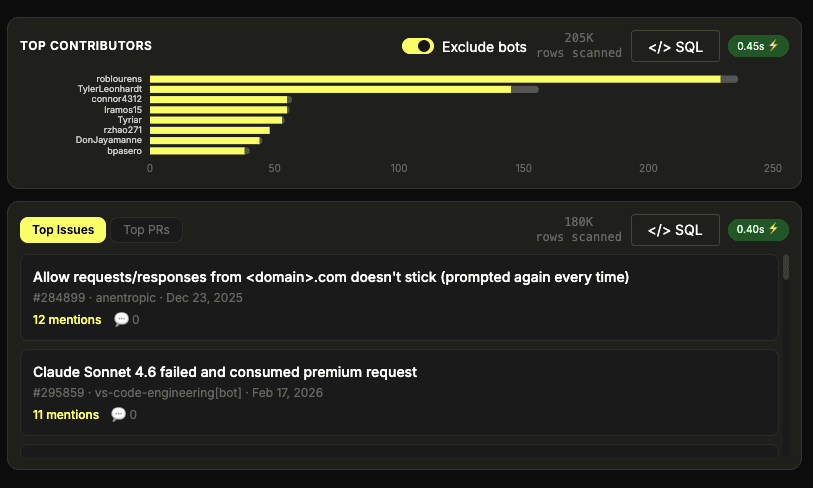Click the 0.45s lightning timing badge
Screen dimensions: 813x488
click(758, 46)
